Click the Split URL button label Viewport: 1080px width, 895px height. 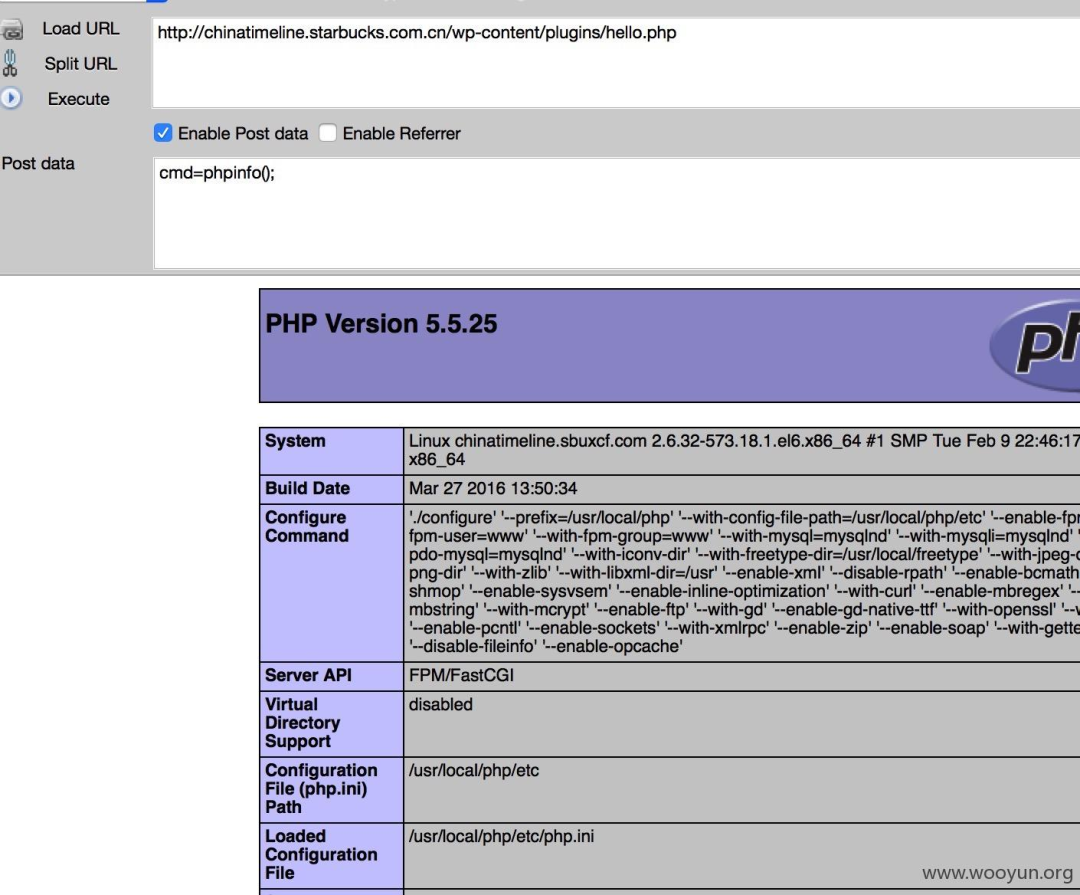81,64
